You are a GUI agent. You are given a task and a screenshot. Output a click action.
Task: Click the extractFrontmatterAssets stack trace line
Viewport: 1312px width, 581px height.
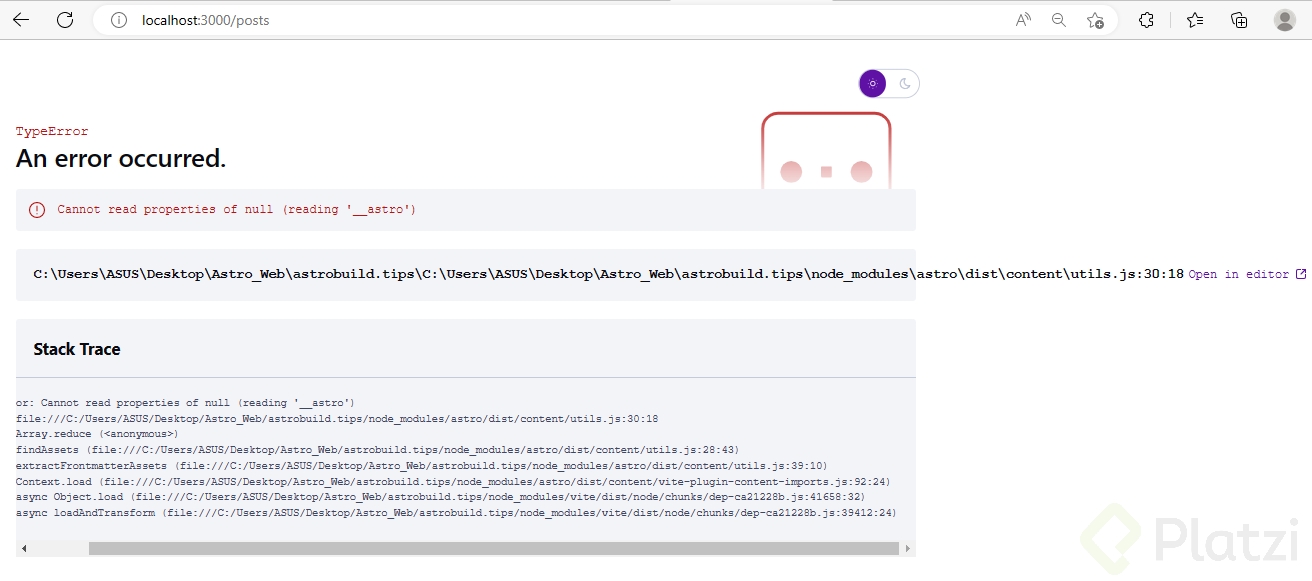click(422, 466)
